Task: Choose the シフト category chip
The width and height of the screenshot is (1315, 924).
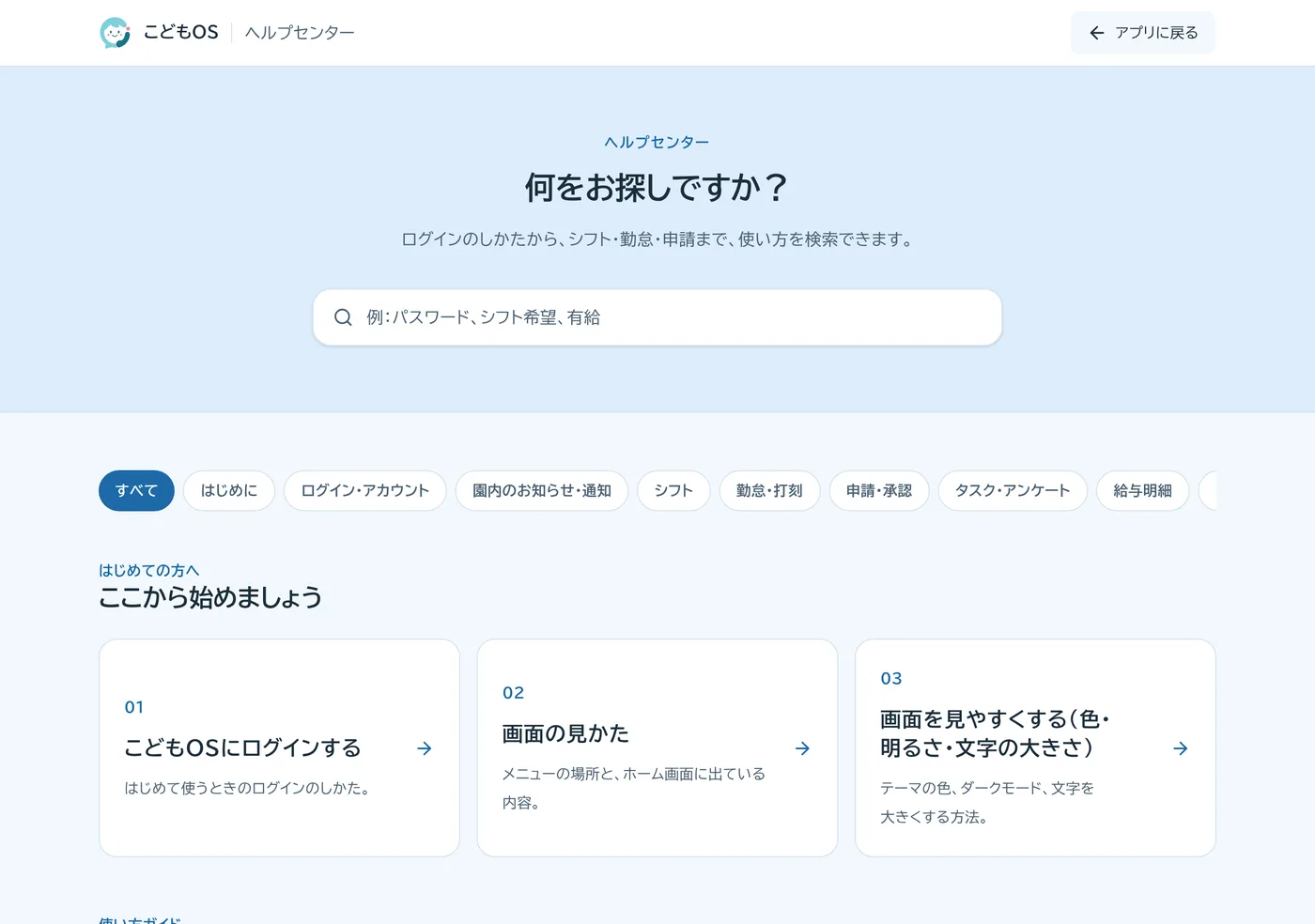Action: pyautogui.click(x=673, y=490)
